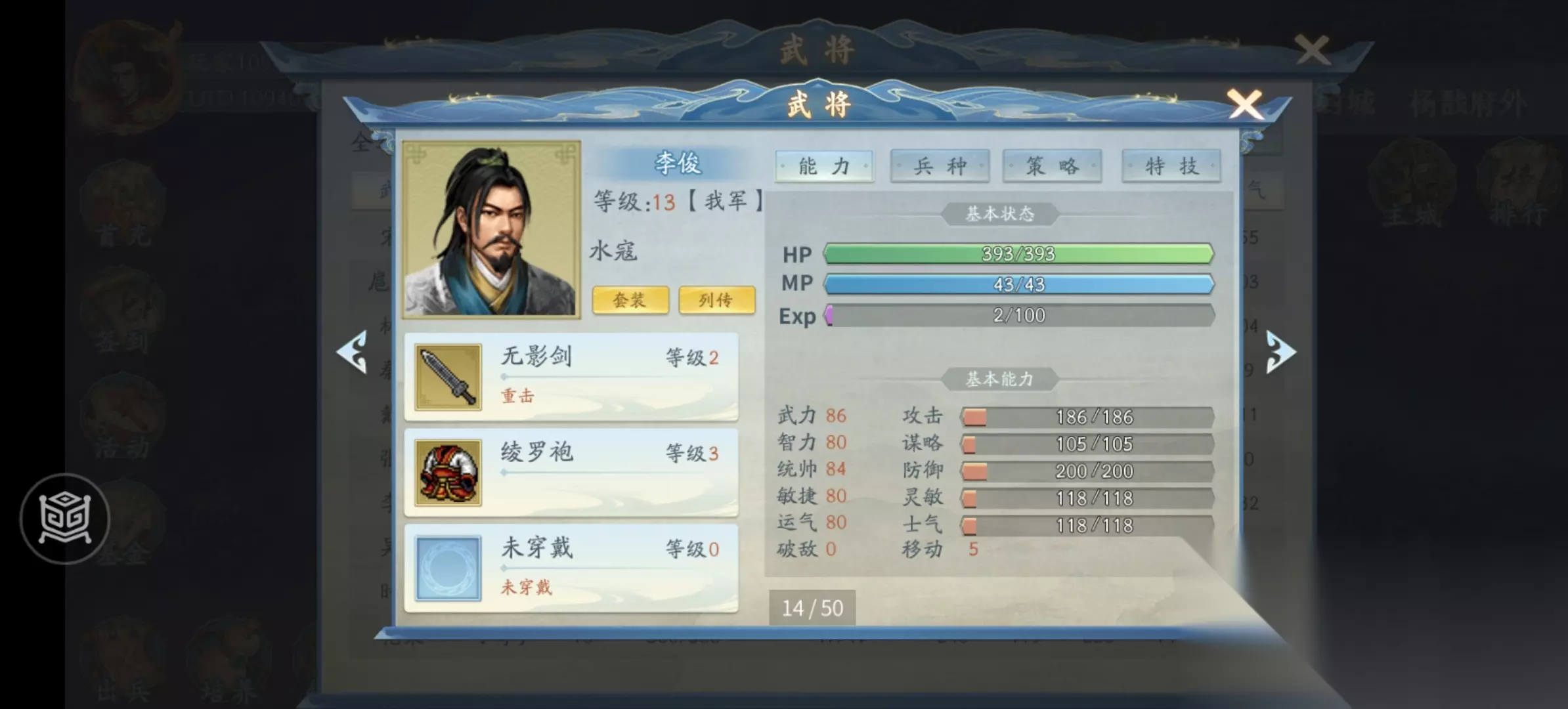Open the floating cube assistant icon
Screen dimensions: 1568x709
(64, 519)
